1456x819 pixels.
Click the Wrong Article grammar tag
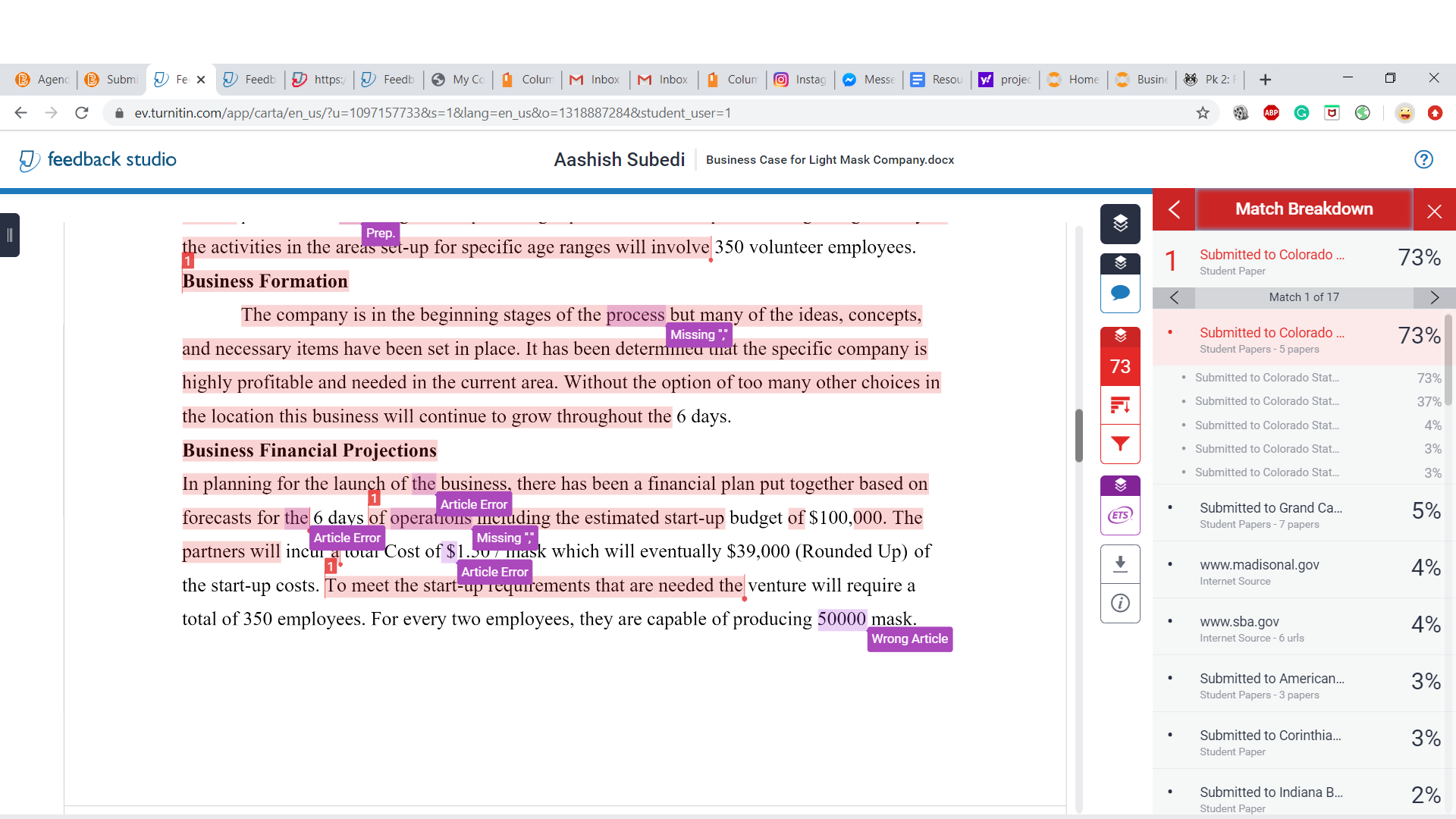(x=909, y=639)
